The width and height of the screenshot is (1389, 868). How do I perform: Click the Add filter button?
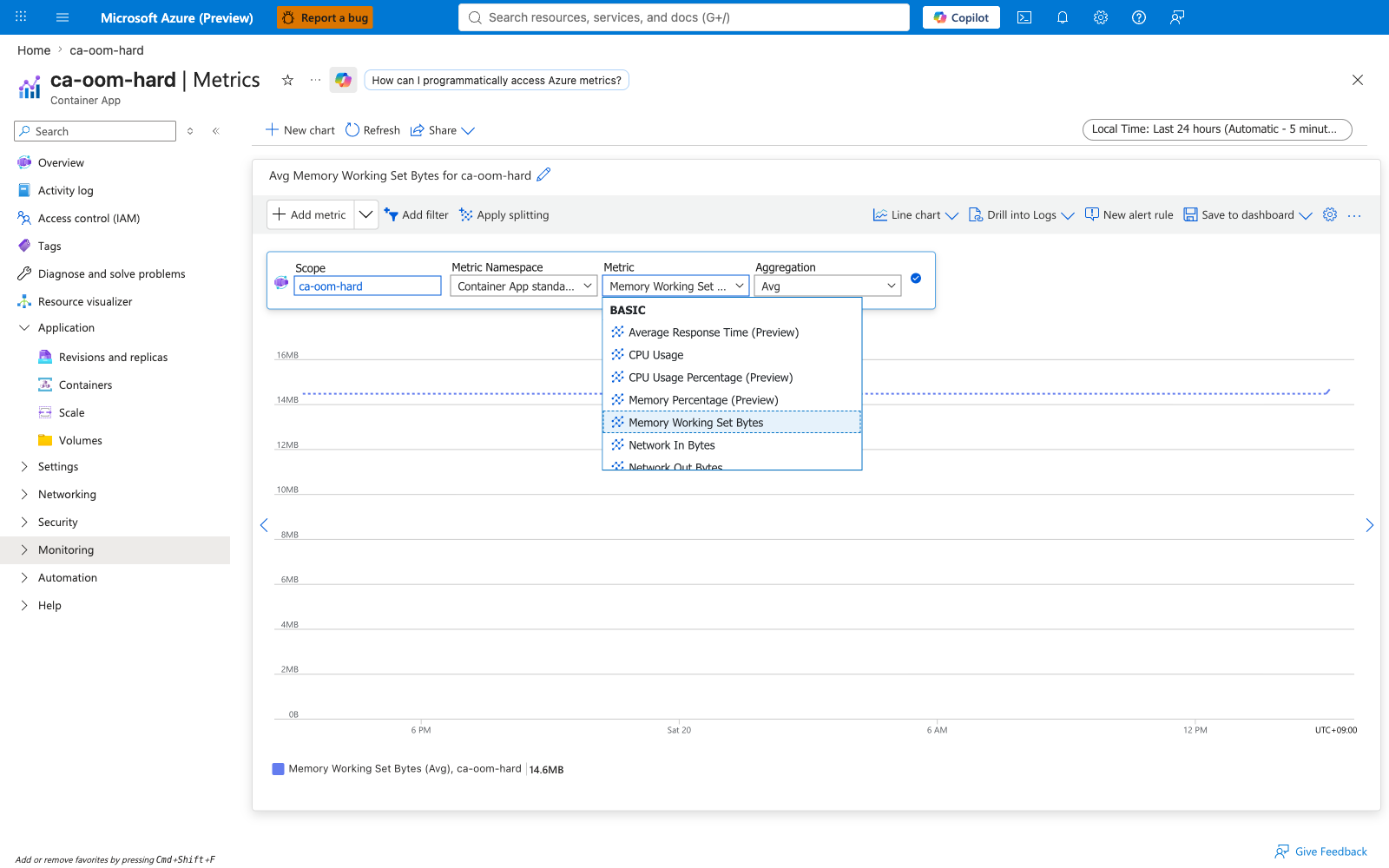pos(417,215)
